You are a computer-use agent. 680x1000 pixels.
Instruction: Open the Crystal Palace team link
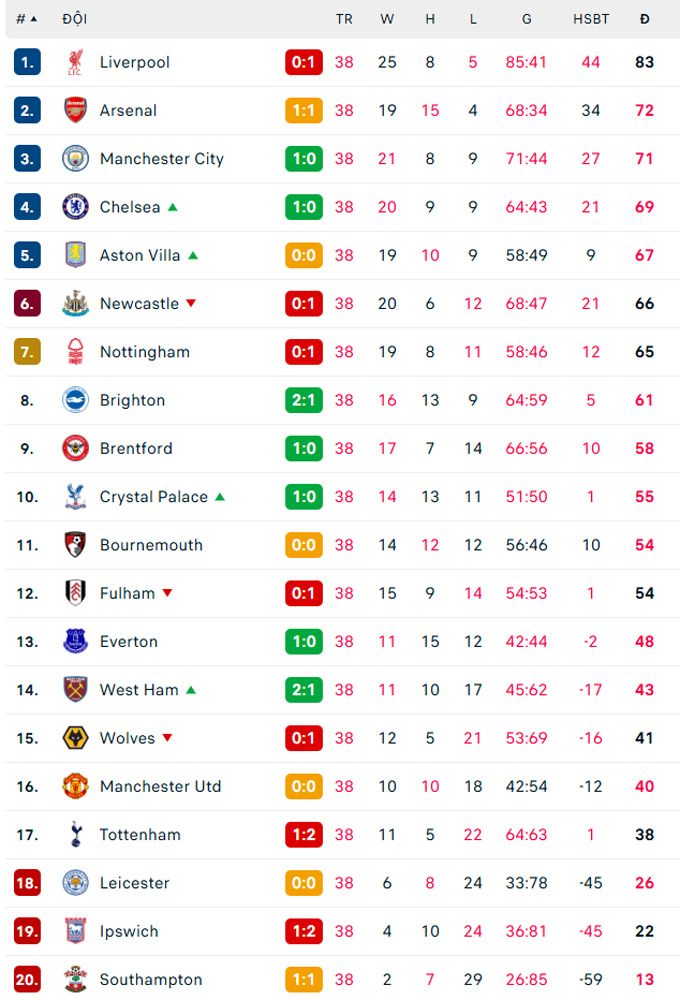coord(154,497)
